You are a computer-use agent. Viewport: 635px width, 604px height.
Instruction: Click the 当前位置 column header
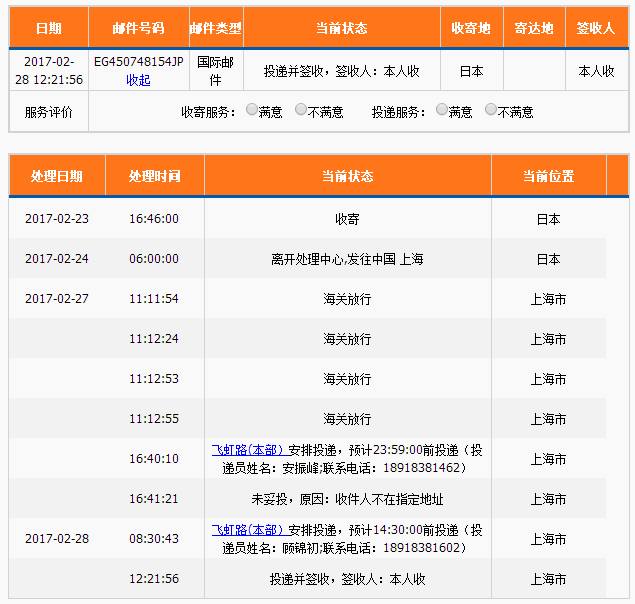coord(548,176)
